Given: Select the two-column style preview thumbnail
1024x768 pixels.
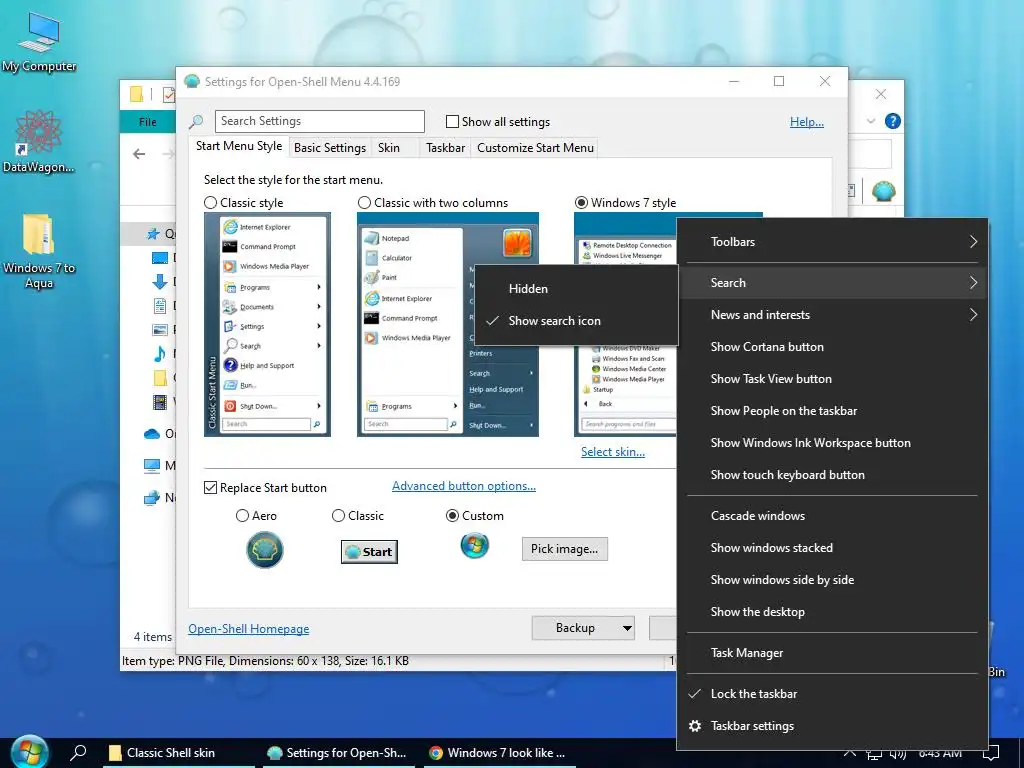Looking at the screenshot, I should (x=447, y=325).
